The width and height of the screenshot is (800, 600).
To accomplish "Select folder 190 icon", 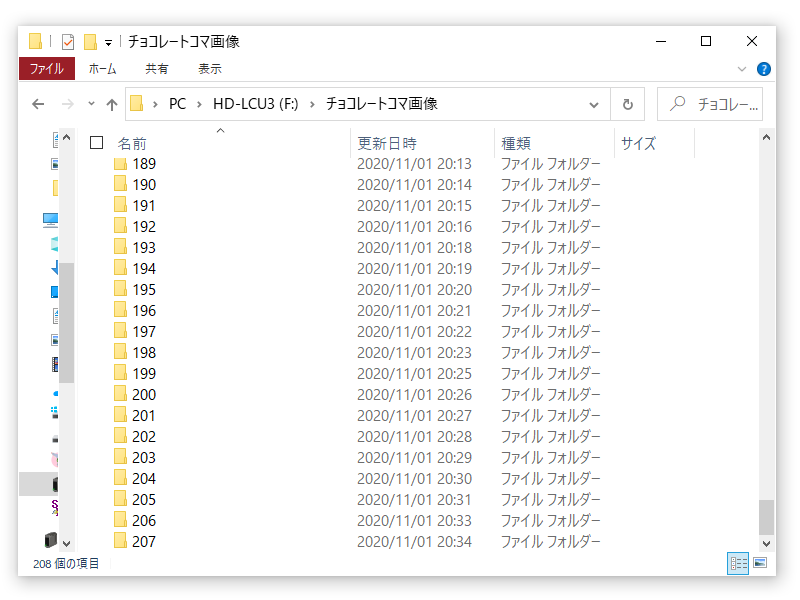I will coord(120,183).
